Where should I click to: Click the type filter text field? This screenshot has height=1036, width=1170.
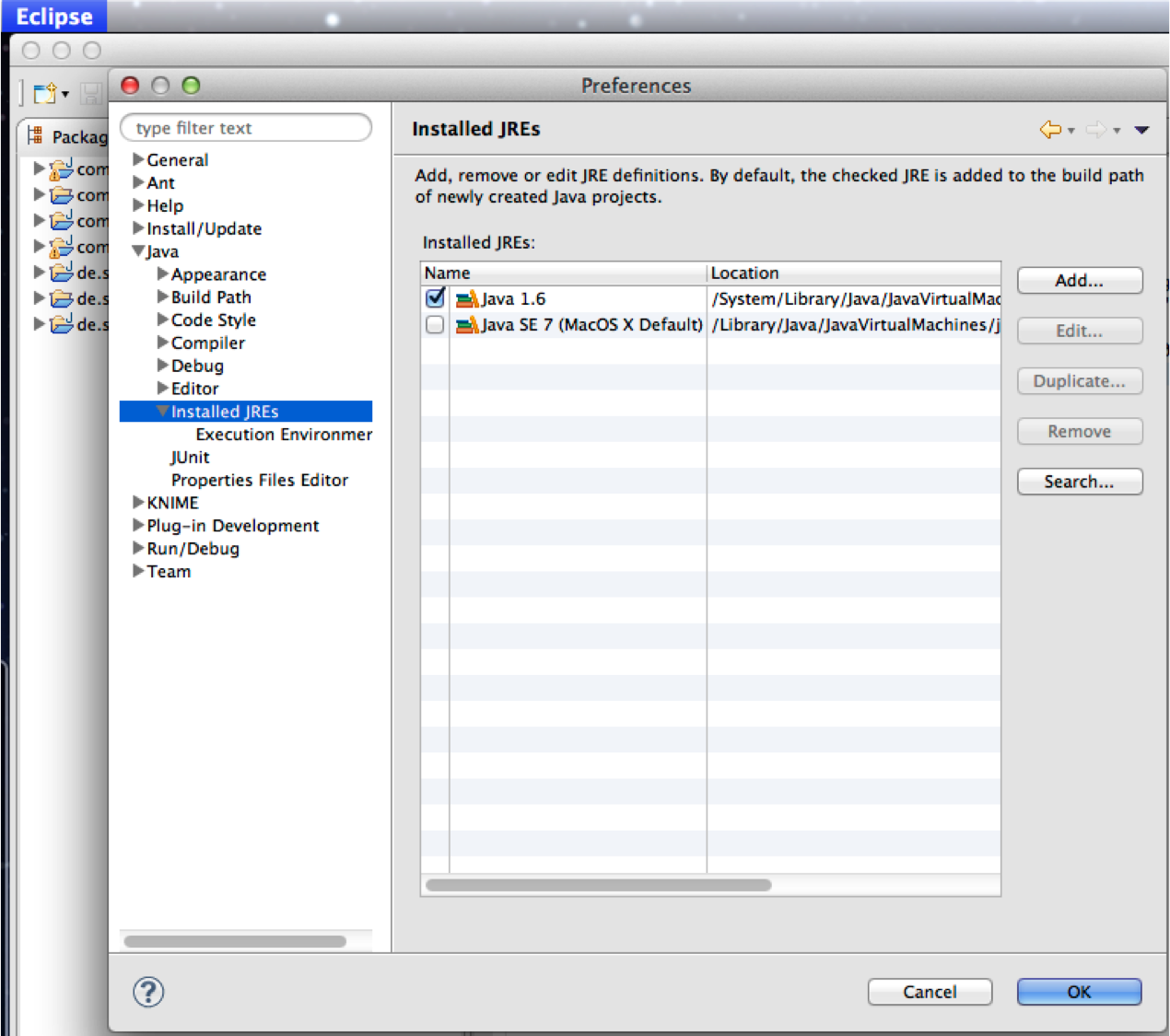(246, 128)
